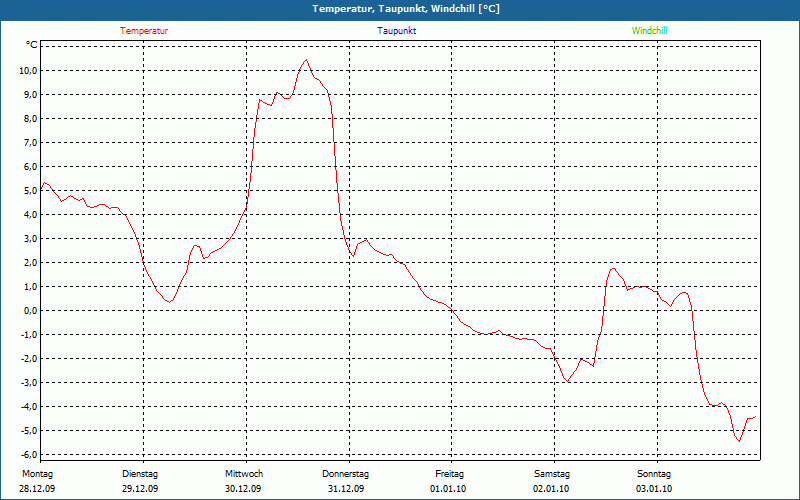Click the green Windchill legend label
This screenshot has height=500, width=800.
tap(649, 31)
